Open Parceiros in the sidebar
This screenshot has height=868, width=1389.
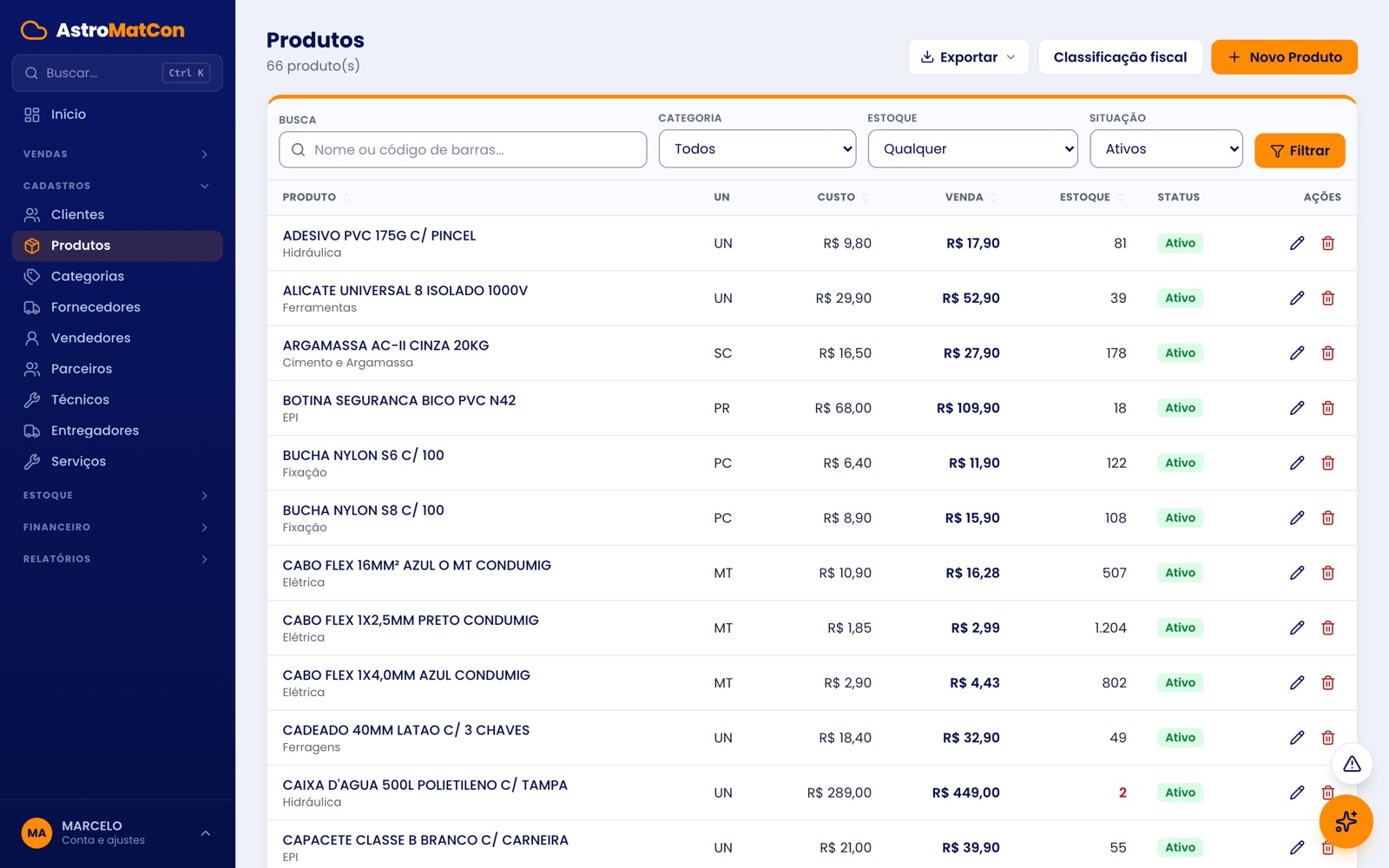point(117,369)
